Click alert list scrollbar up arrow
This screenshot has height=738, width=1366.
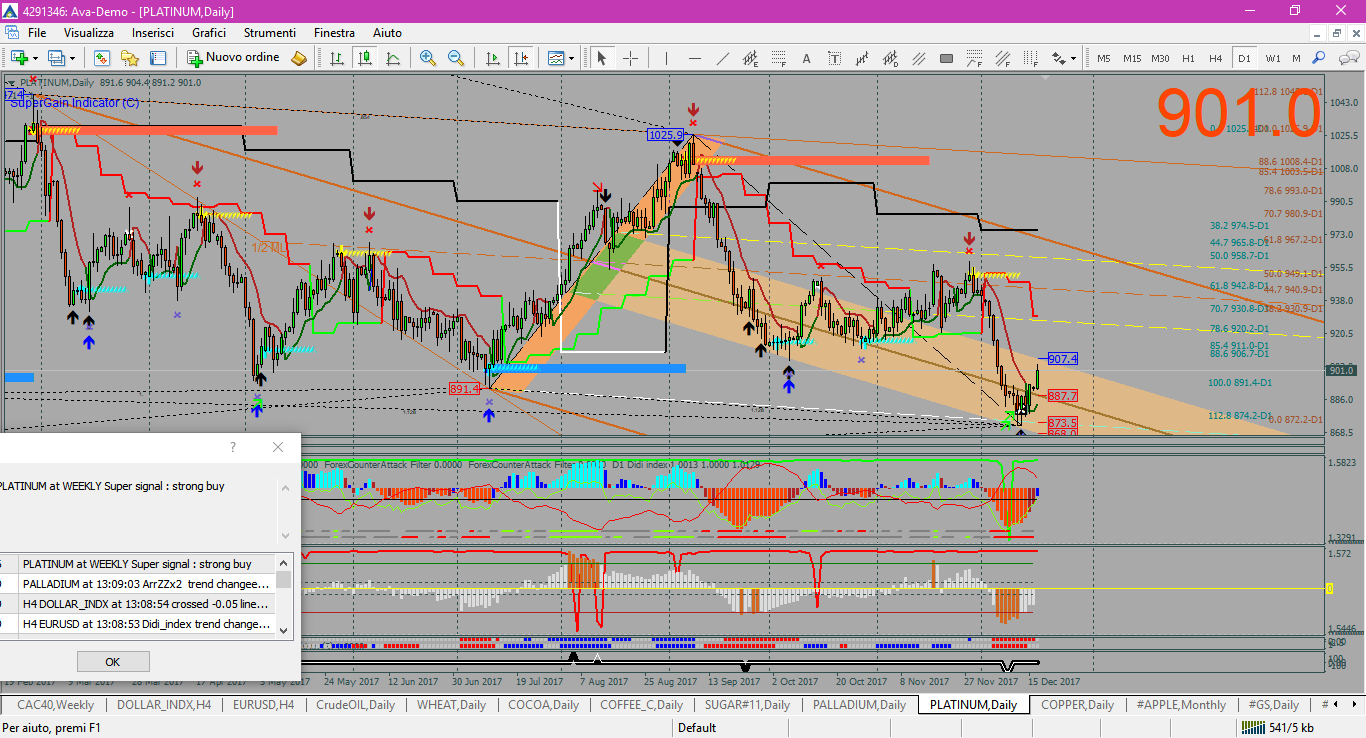tap(284, 561)
